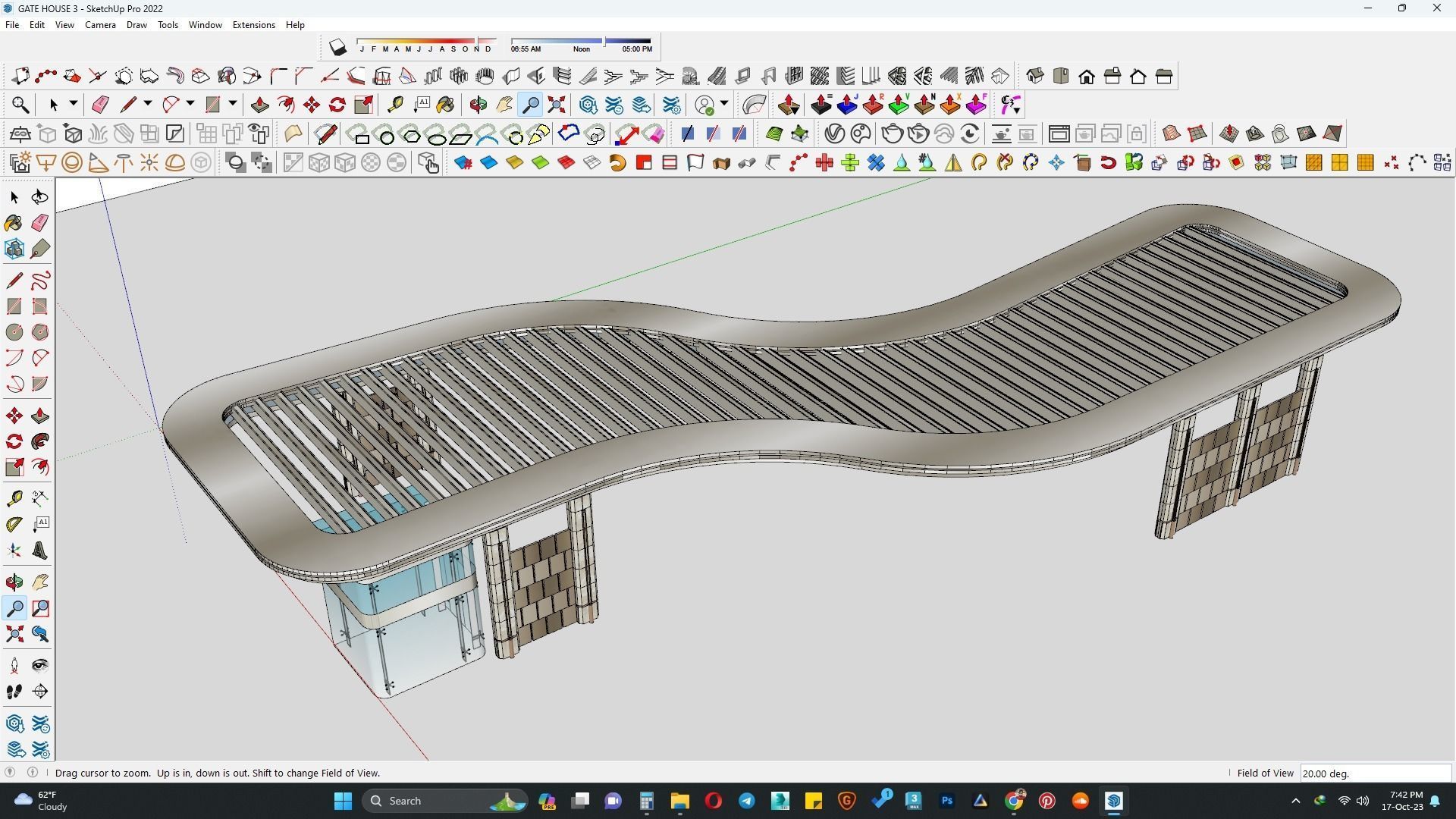Image resolution: width=1456 pixels, height=819 pixels.
Task: Activate the 3D Text tool
Action: (40, 551)
